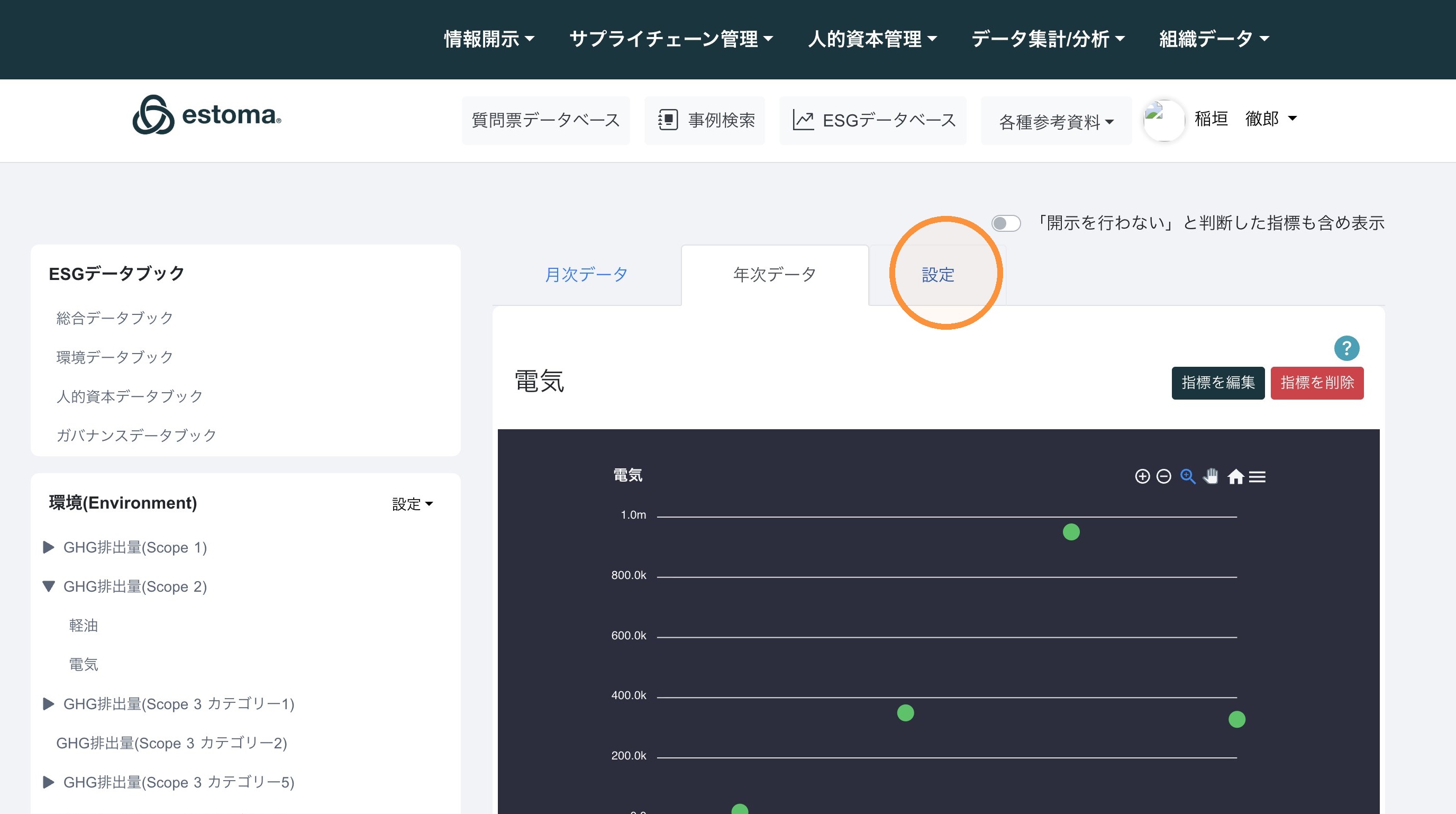The image size is (1456, 814).
Task: Open the 各種参考資料 dropdown
Action: tap(1056, 121)
